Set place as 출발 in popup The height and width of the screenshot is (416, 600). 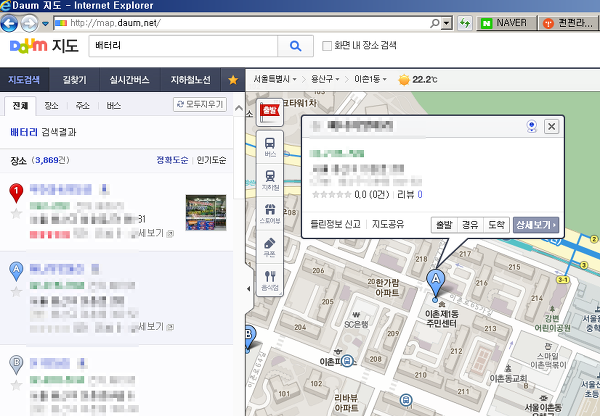pyautogui.click(x=444, y=225)
